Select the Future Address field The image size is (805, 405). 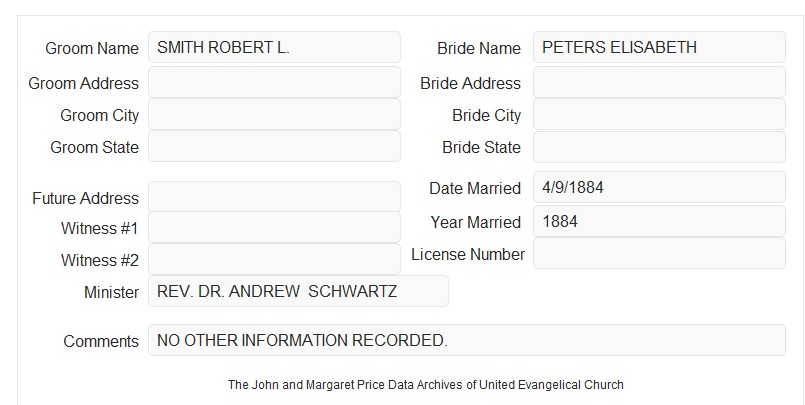click(x=274, y=197)
